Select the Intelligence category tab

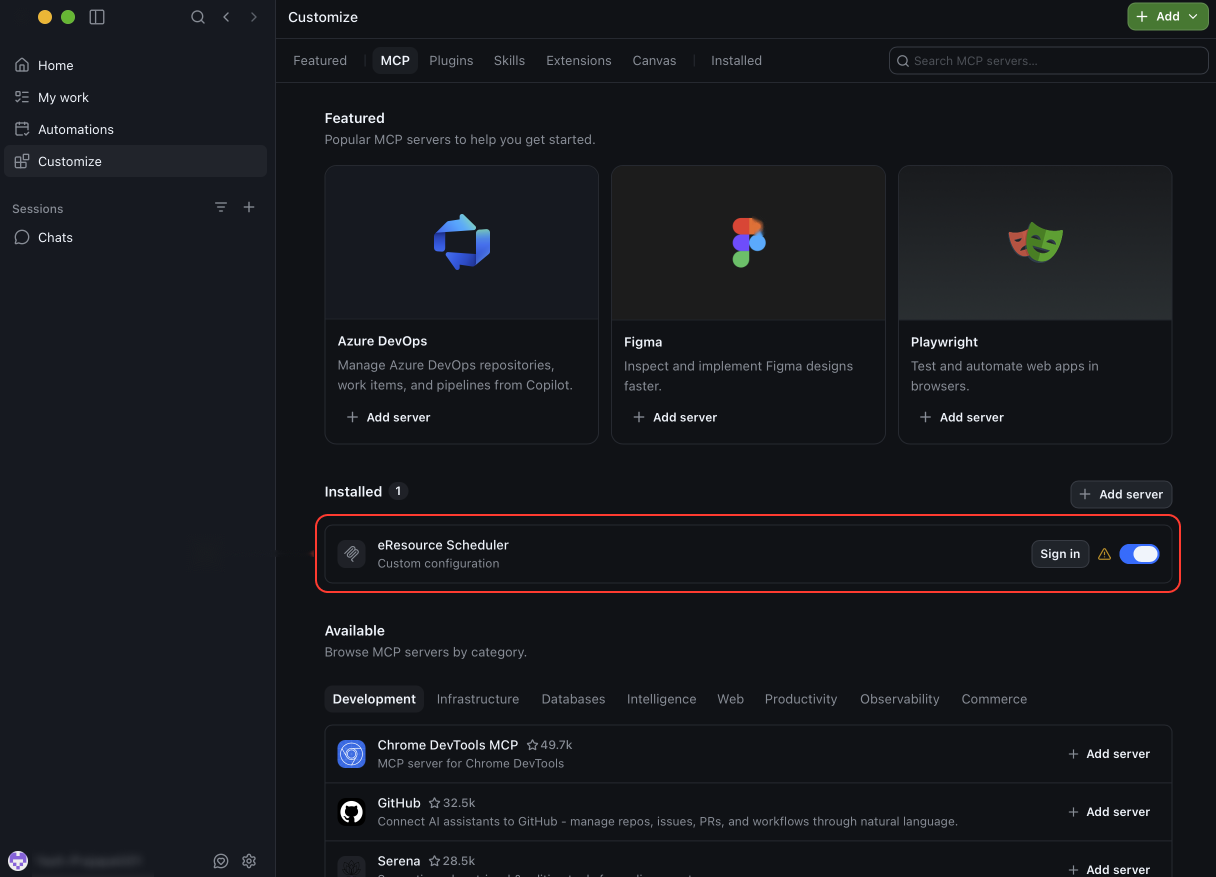coord(661,699)
